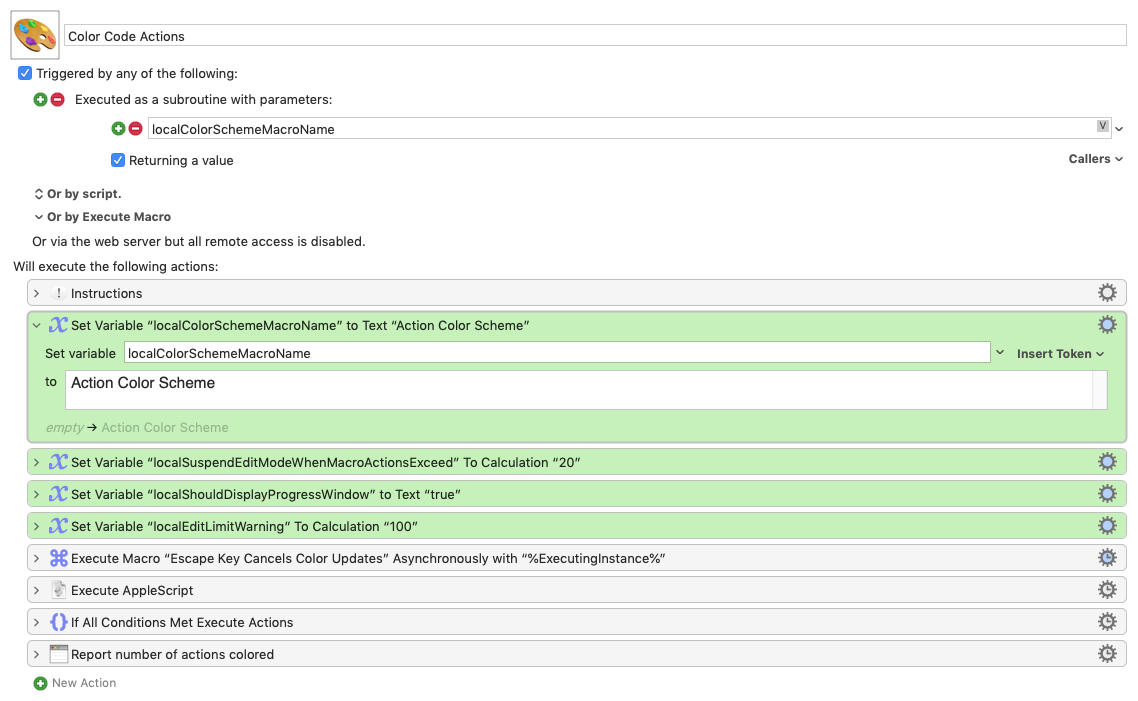Image resolution: width=1138 pixels, height=701 pixels.
Task: Click the script icon of Execute AppleScript
Action: pyautogui.click(x=59, y=590)
